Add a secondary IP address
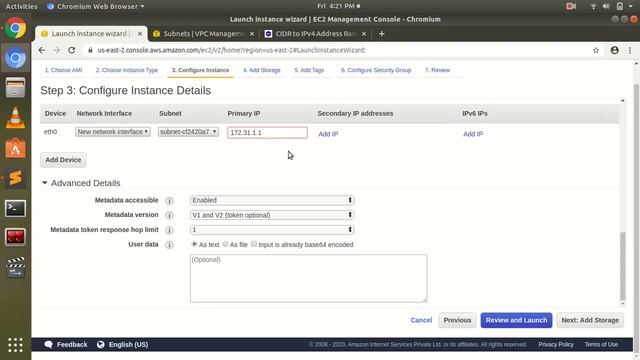The image size is (640, 360). point(328,134)
